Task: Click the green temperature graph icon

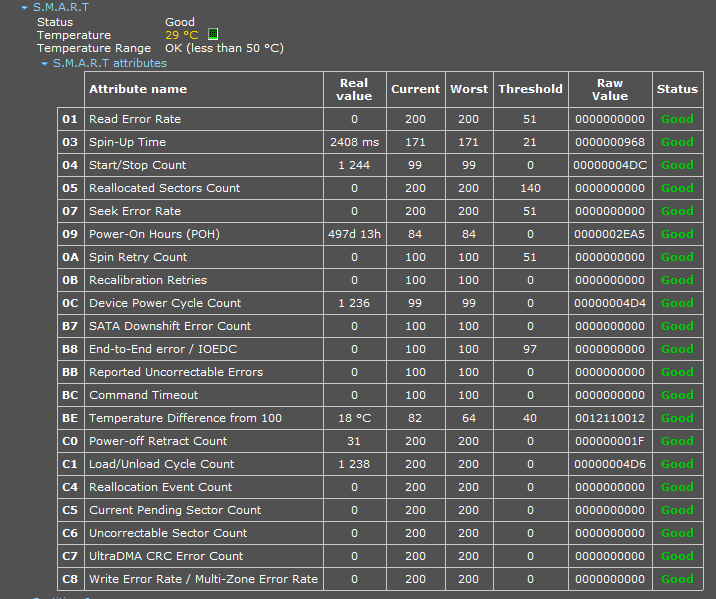Action: [x=213, y=35]
